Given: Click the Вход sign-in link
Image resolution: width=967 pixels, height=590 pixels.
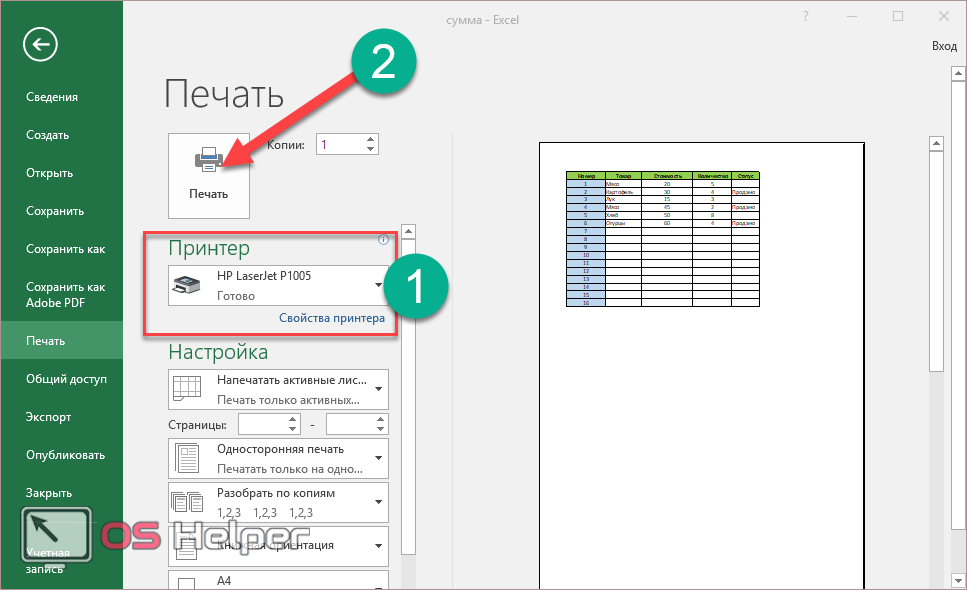Looking at the screenshot, I should click(x=944, y=46).
